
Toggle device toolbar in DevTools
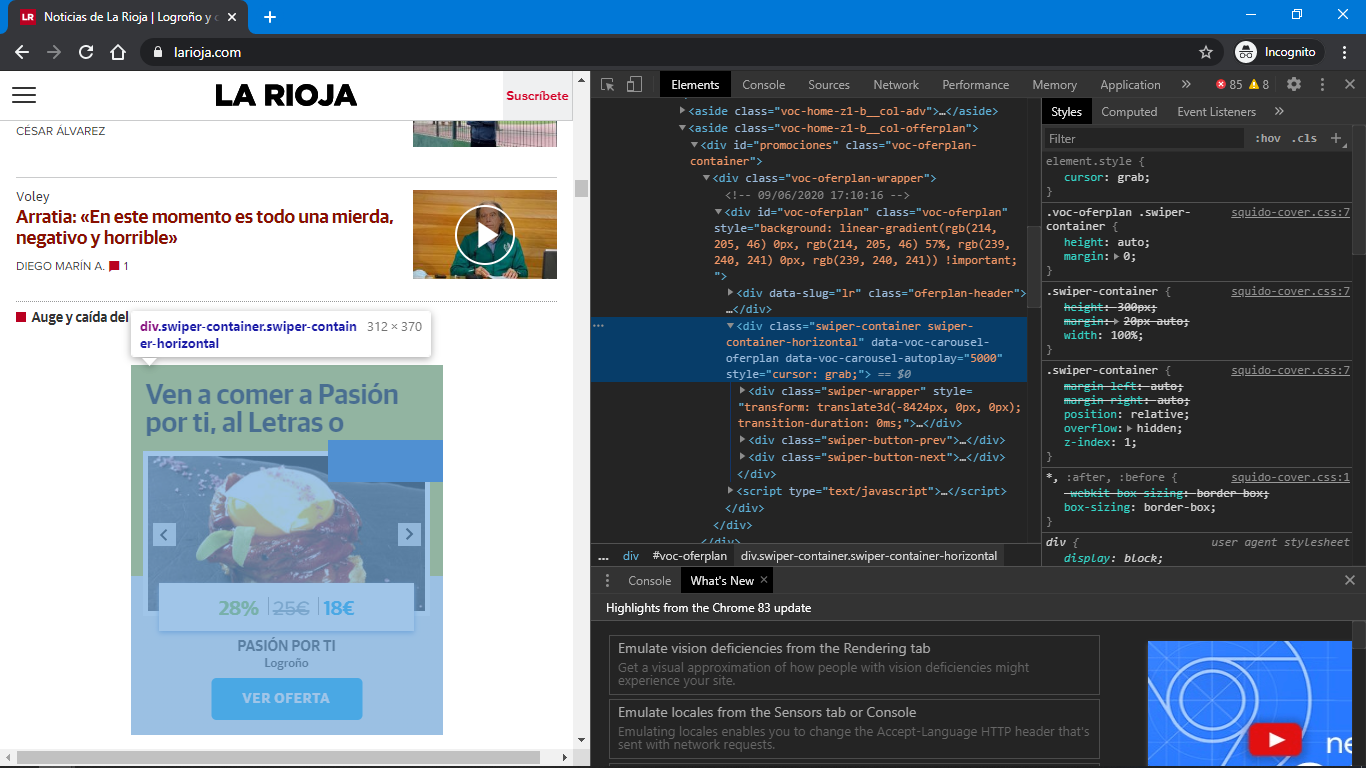[634, 85]
